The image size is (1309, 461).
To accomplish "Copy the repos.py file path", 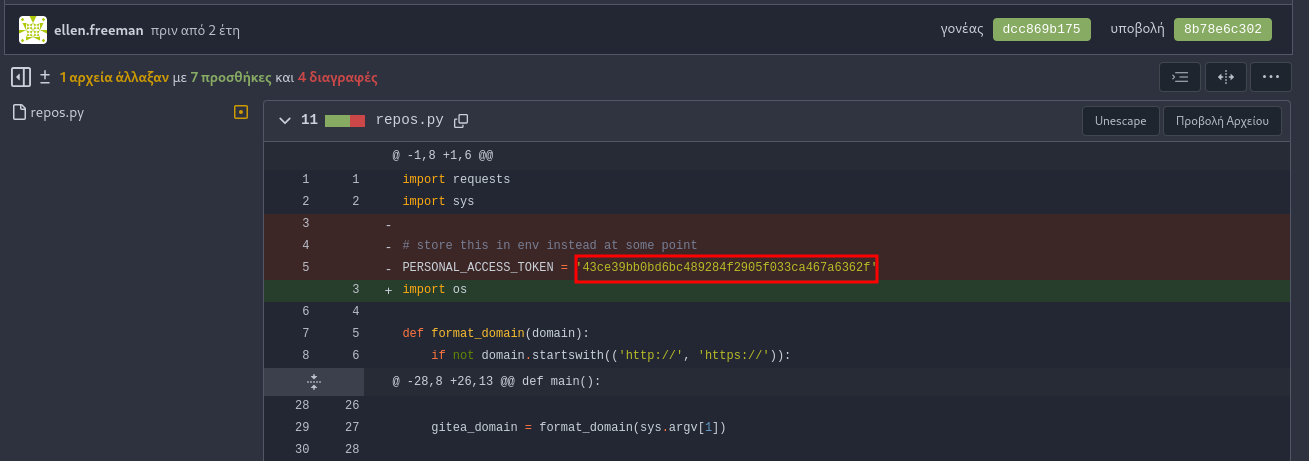I will 461,120.
